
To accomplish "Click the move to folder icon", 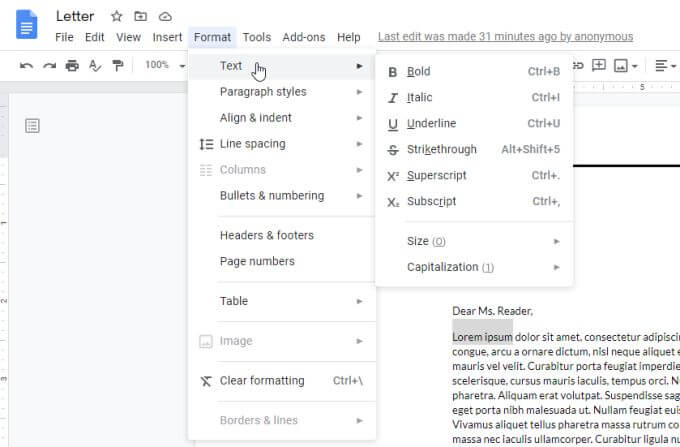I will point(140,17).
